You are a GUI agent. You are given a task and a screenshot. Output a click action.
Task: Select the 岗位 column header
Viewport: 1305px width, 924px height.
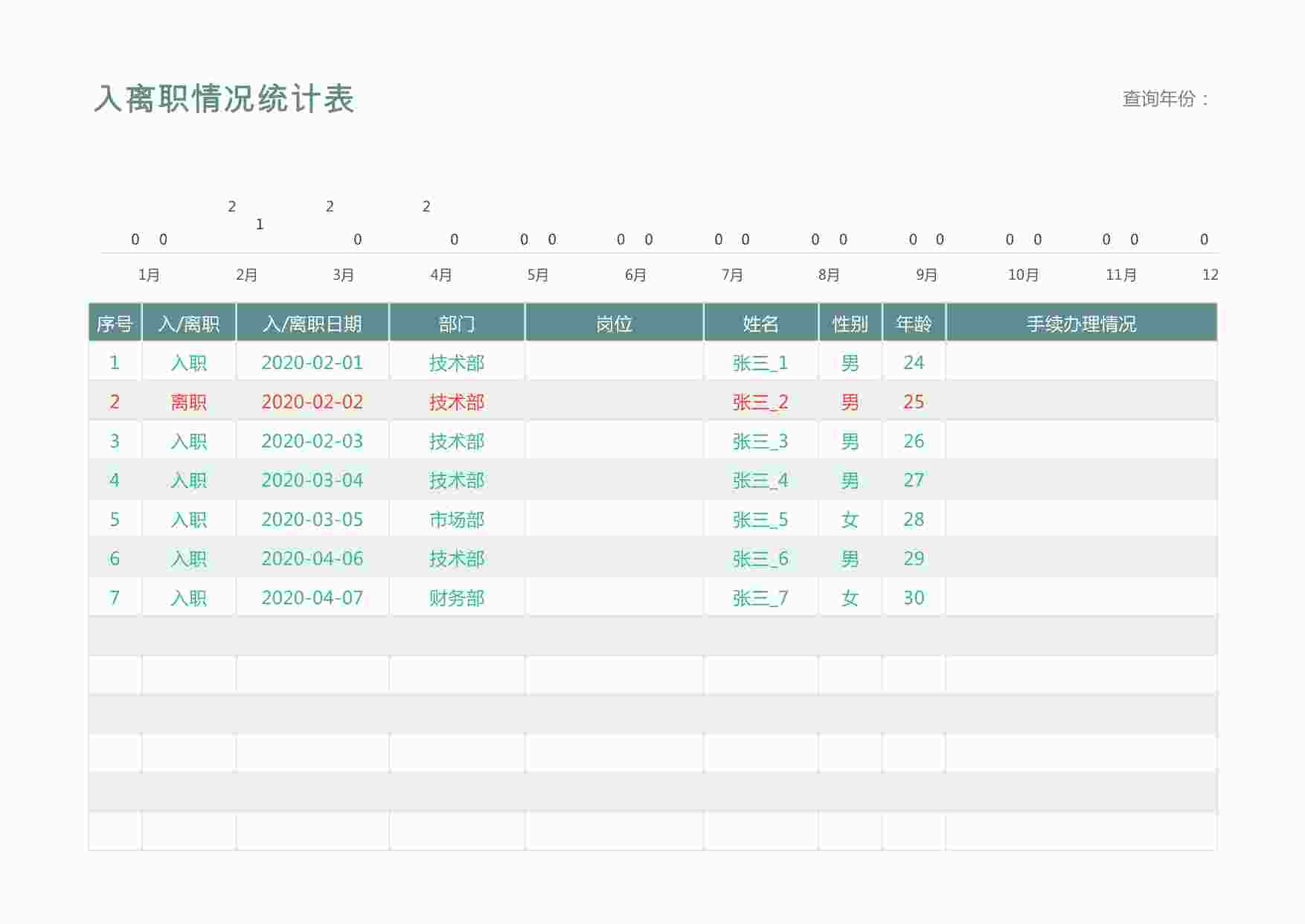click(615, 324)
